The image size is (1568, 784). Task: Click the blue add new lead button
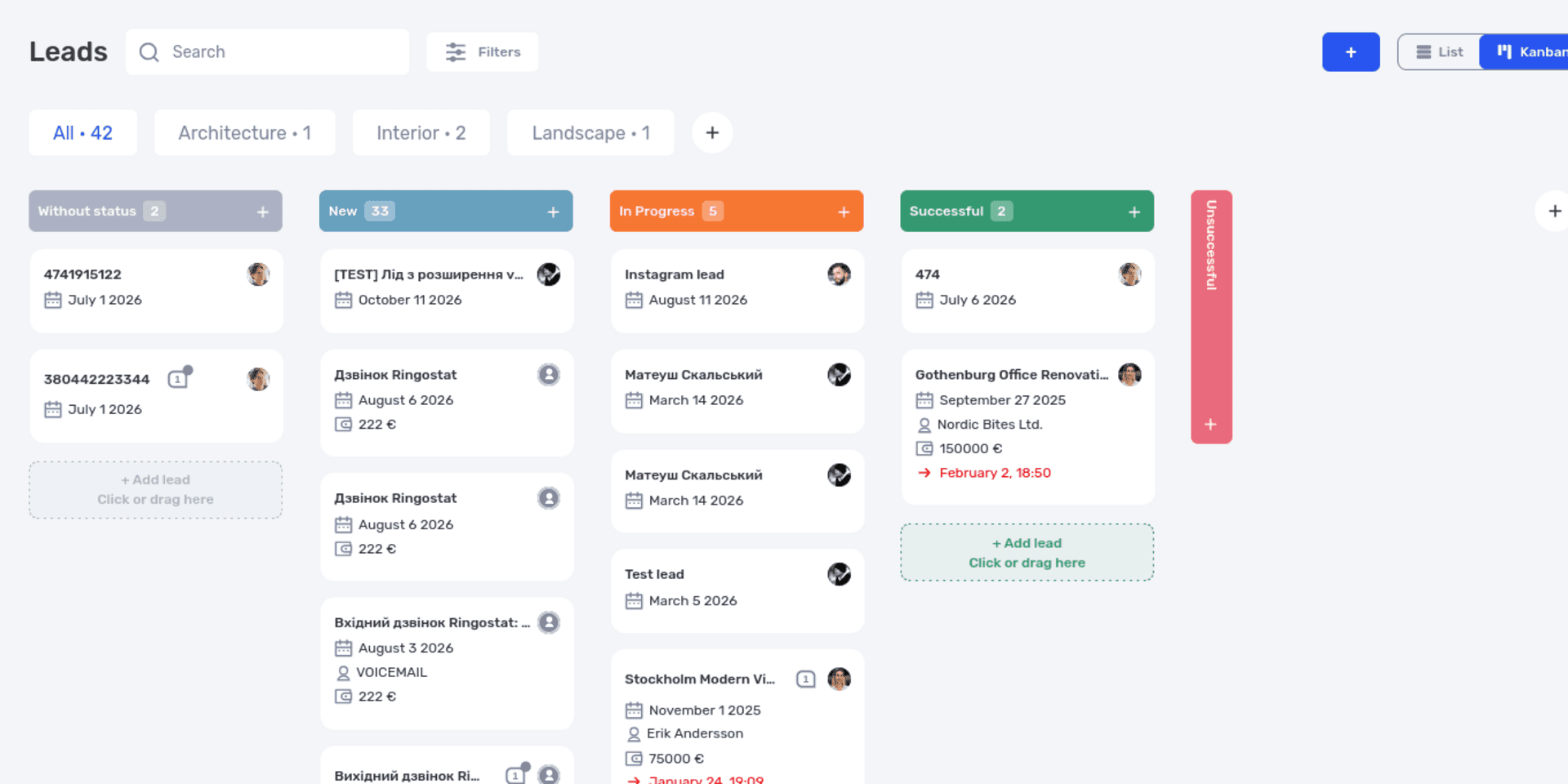click(x=1351, y=51)
